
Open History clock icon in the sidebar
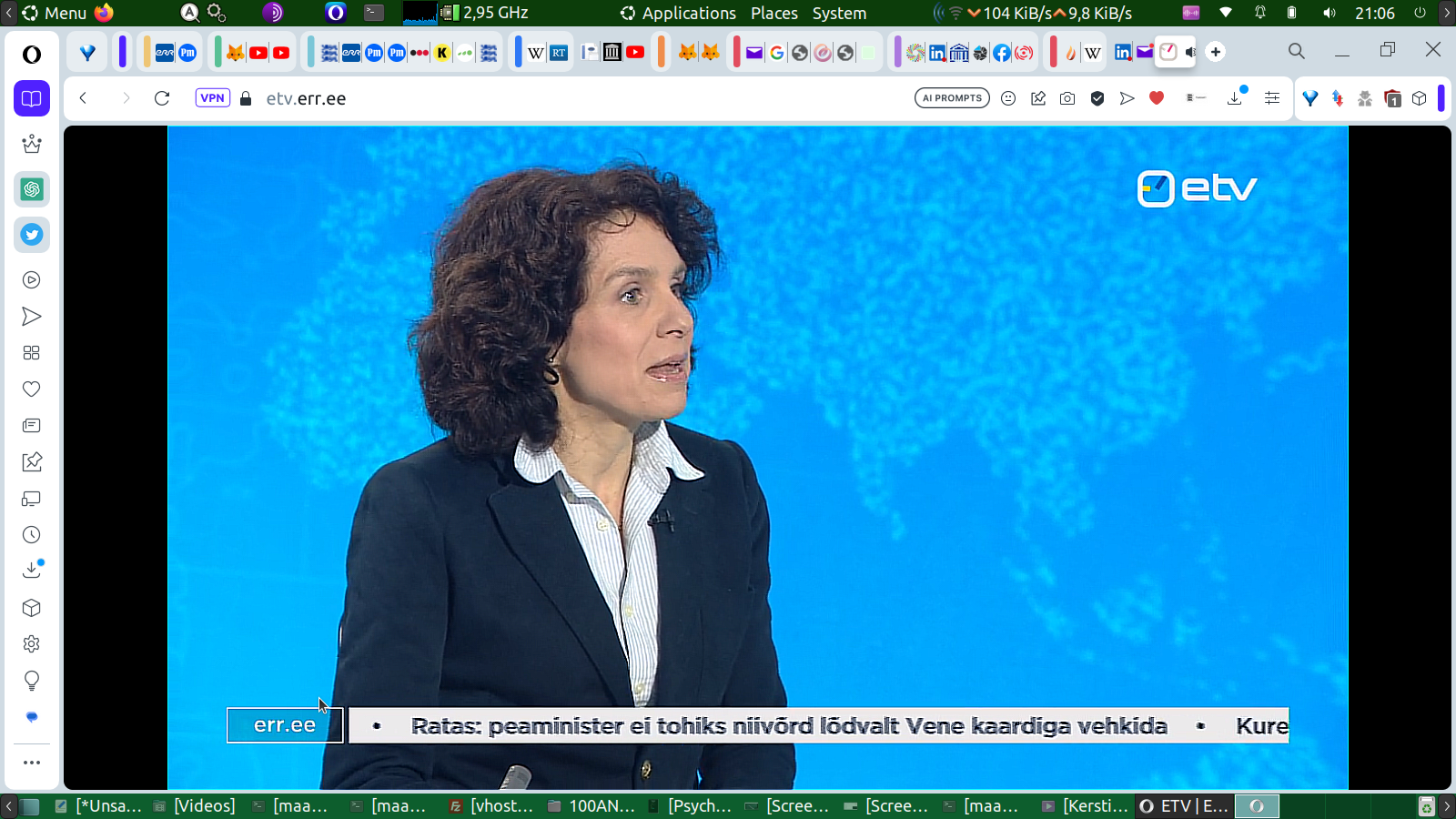coord(32,535)
